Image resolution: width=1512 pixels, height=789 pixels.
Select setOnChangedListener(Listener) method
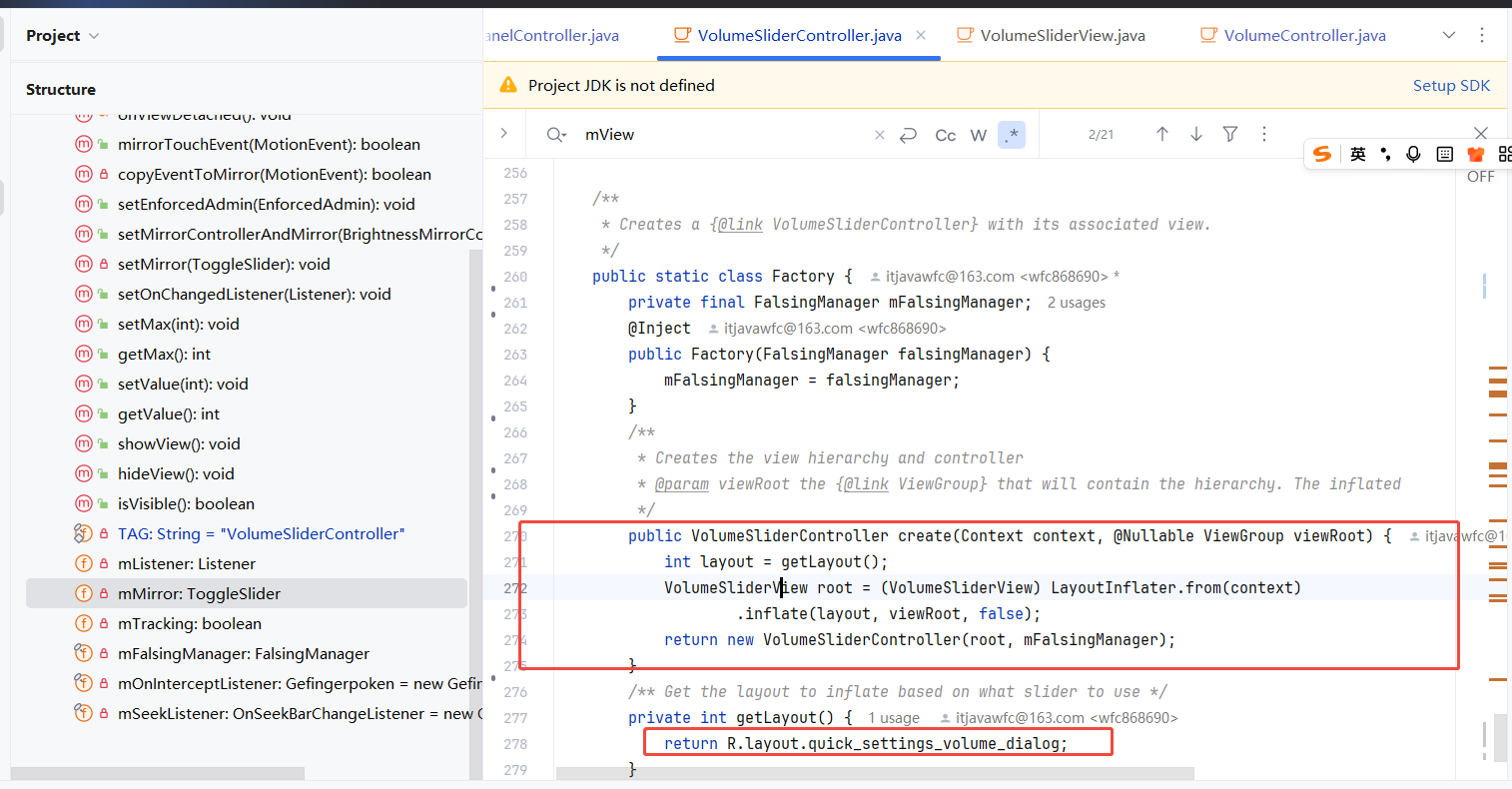tap(255, 295)
